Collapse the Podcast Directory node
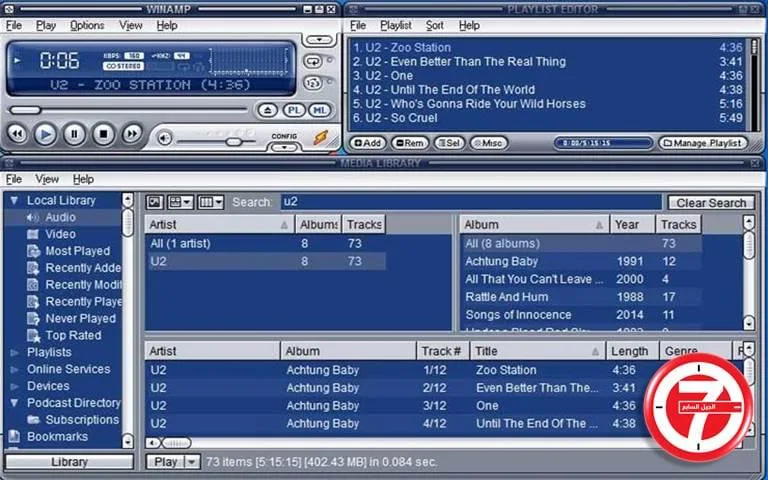 coord(14,403)
